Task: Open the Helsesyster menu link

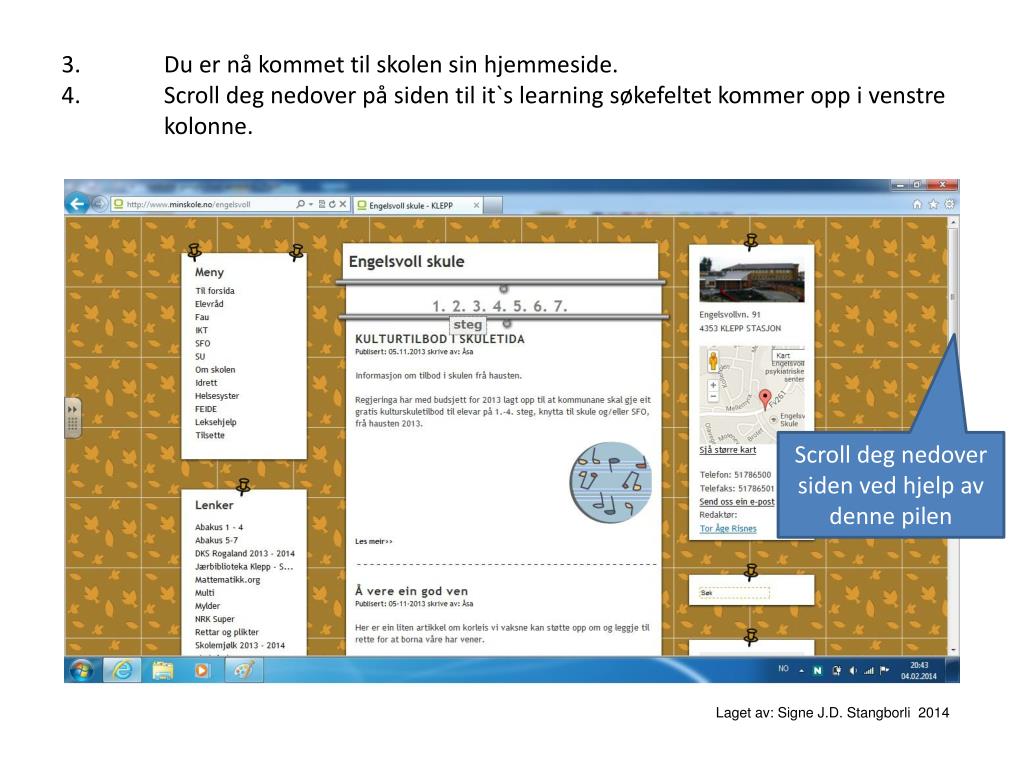Action: click(217, 396)
